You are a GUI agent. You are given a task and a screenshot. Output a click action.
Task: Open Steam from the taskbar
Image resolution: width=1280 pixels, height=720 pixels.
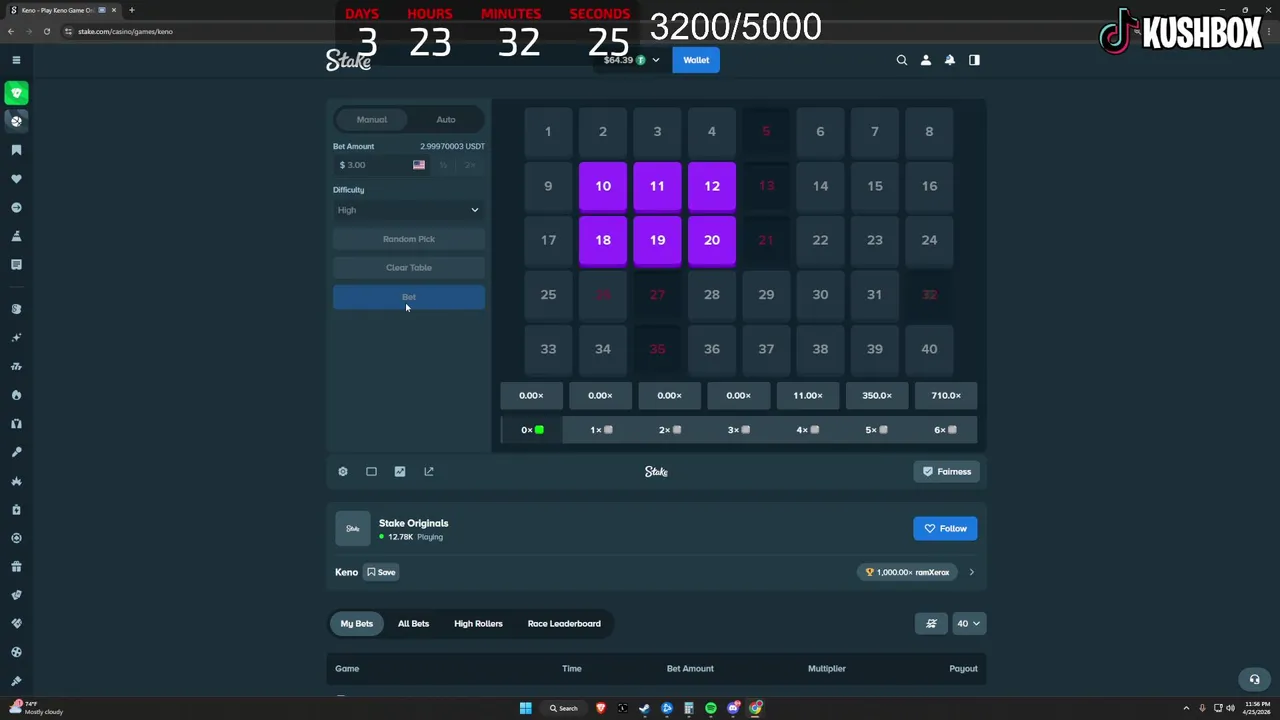pos(645,708)
